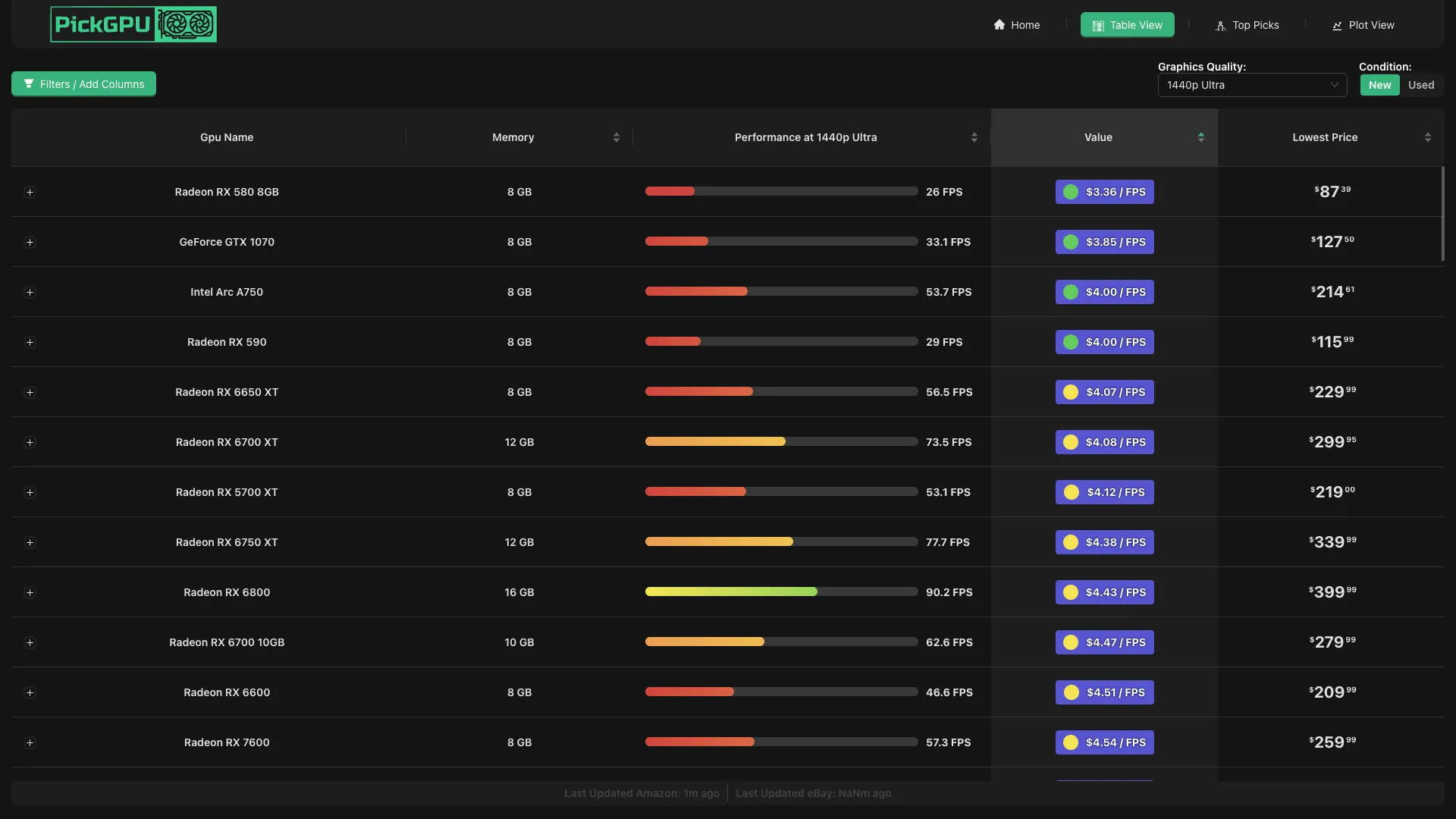Image resolution: width=1456 pixels, height=819 pixels.
Task: Select the Radeon RX 6700 10GB name
Action: click(x=227, y=642)
